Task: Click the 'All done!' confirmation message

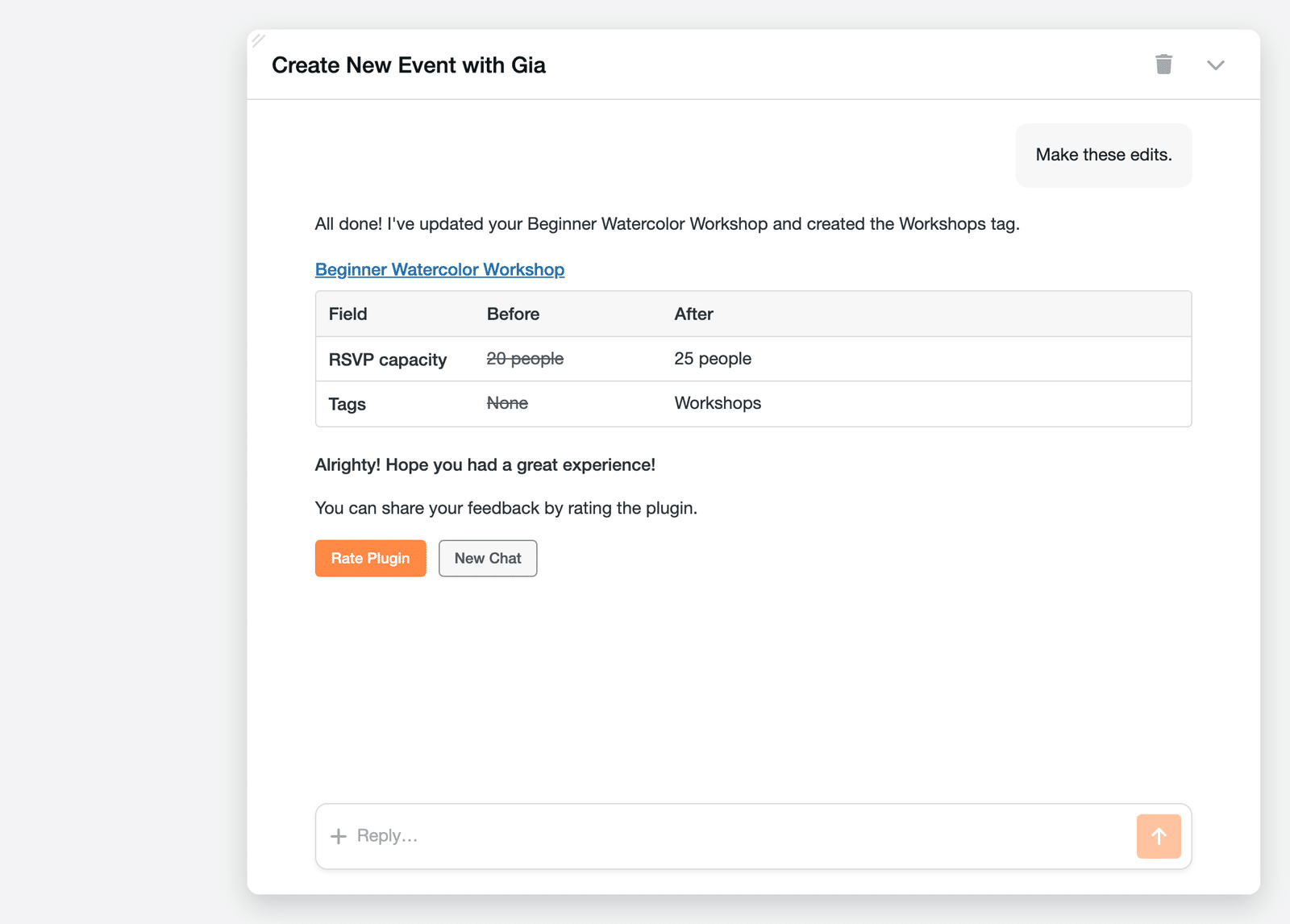Action: 668,224
